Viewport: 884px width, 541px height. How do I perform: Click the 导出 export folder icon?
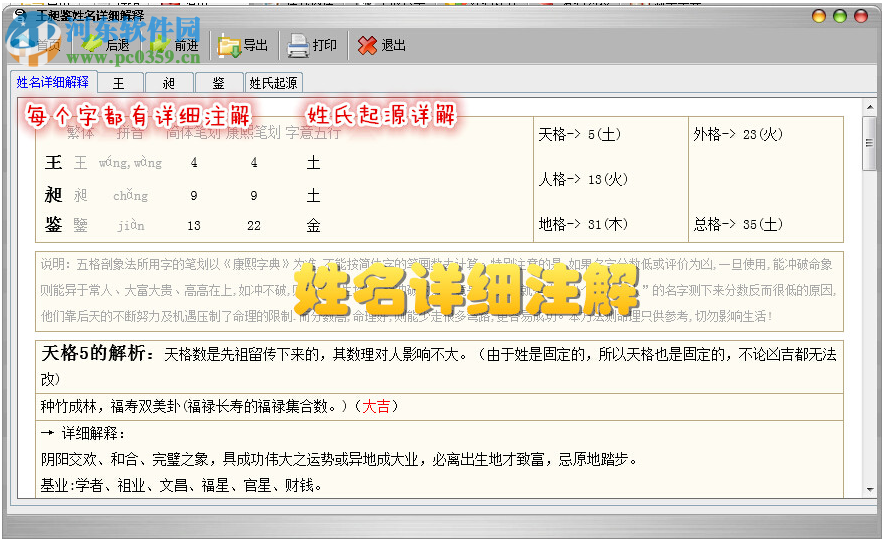point(229,46)
